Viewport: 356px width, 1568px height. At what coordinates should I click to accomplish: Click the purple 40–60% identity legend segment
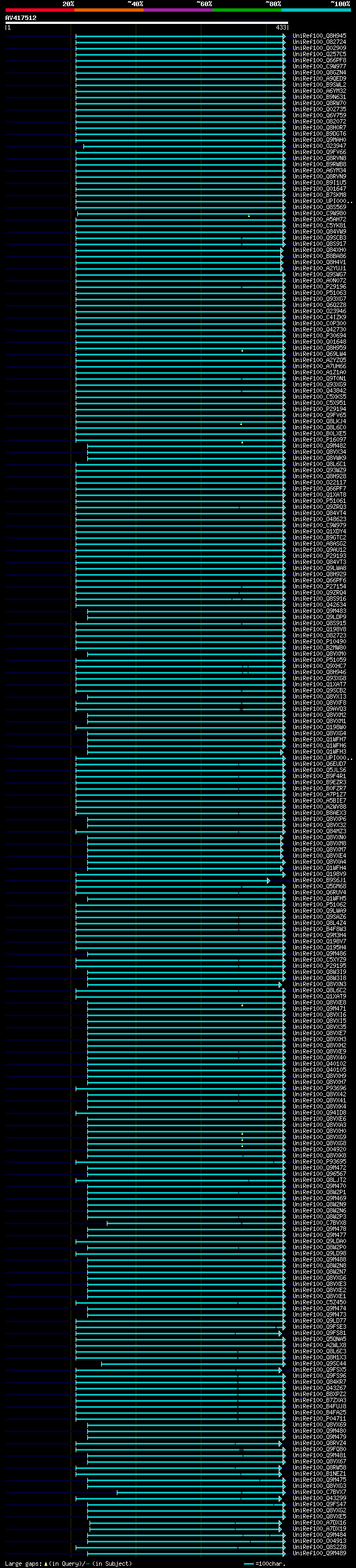coord(177,10)
